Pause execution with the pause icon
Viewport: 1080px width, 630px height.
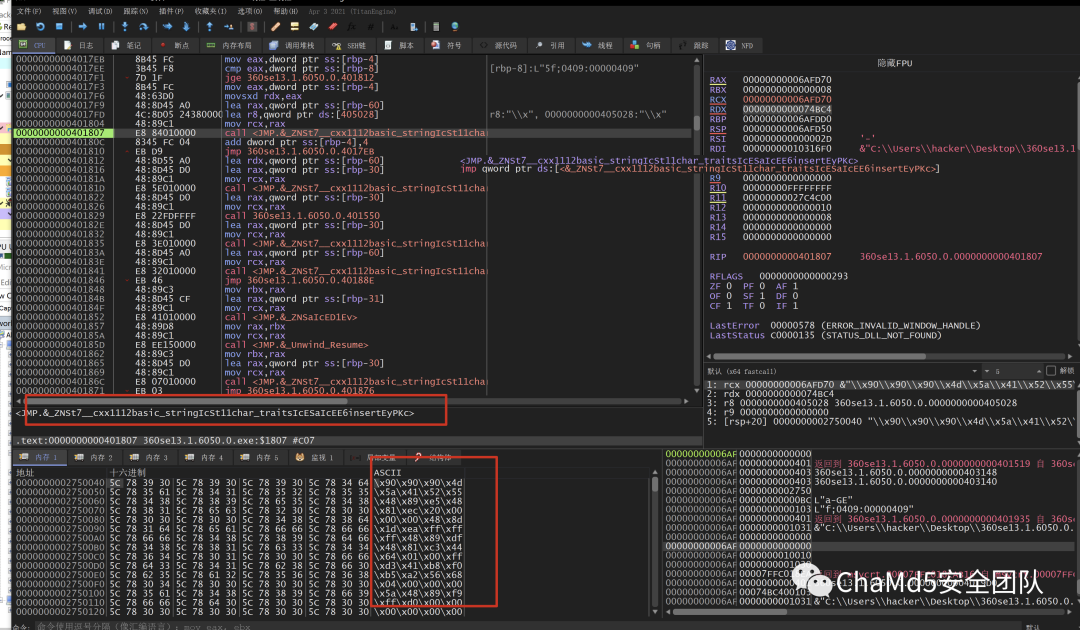(101, 26)
